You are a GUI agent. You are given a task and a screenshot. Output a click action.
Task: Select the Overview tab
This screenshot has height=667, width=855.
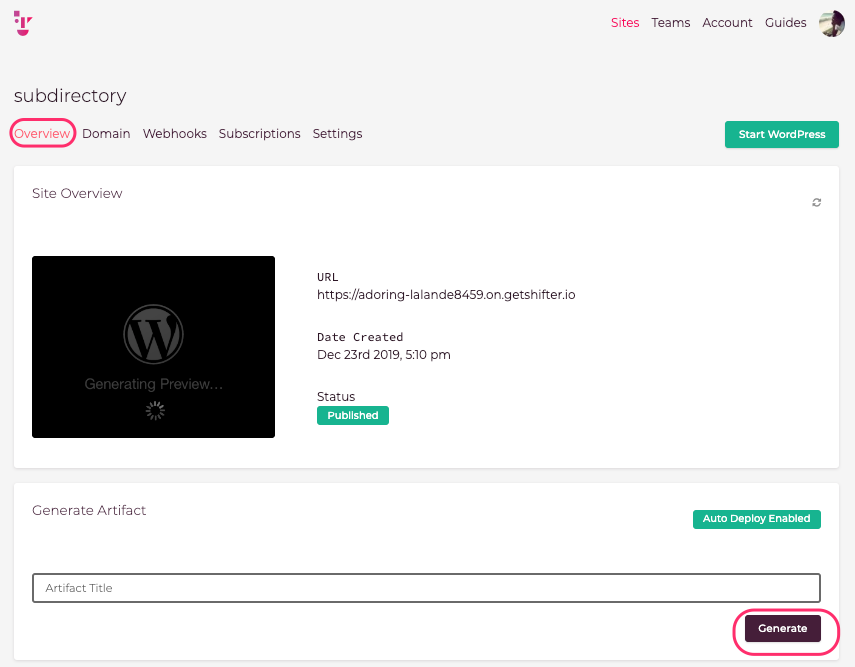coord(42,134)
